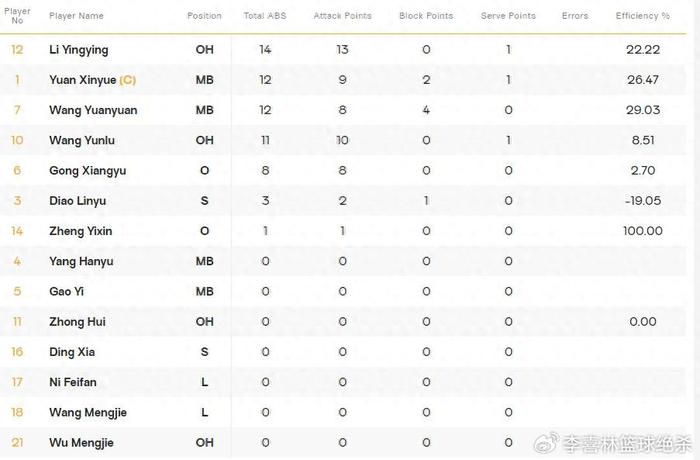The image size is (700, 460).
Task: Click the Player No column header
Action: point(17,16)
